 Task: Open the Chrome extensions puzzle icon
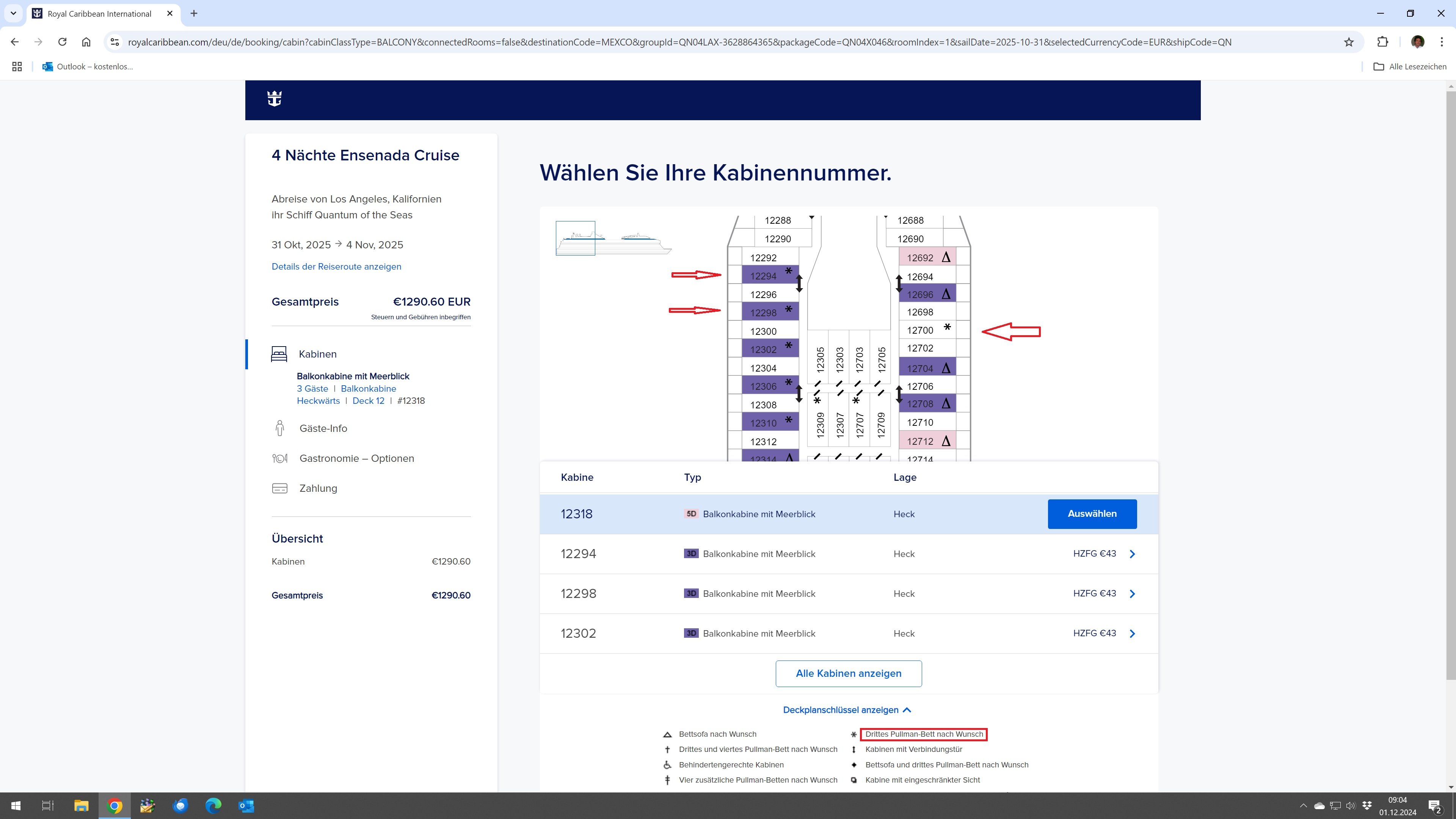coord(1382,42)
